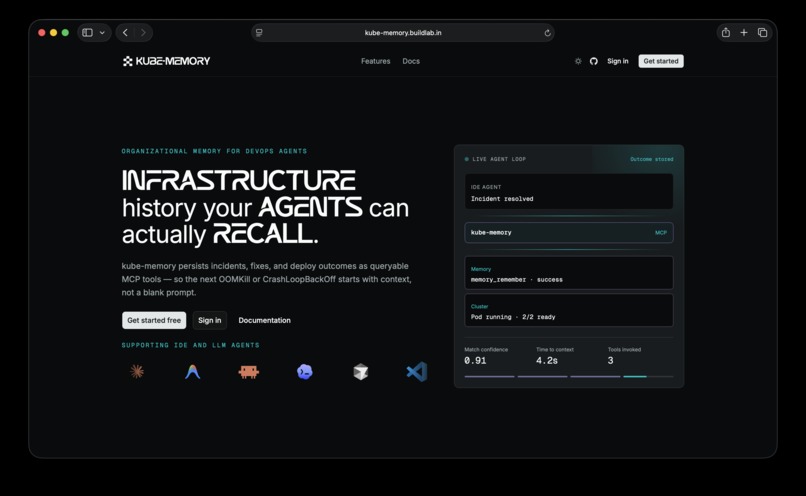
Task: Click the address bar URL field
Action: pyautogui.click(x=403, y=33)
